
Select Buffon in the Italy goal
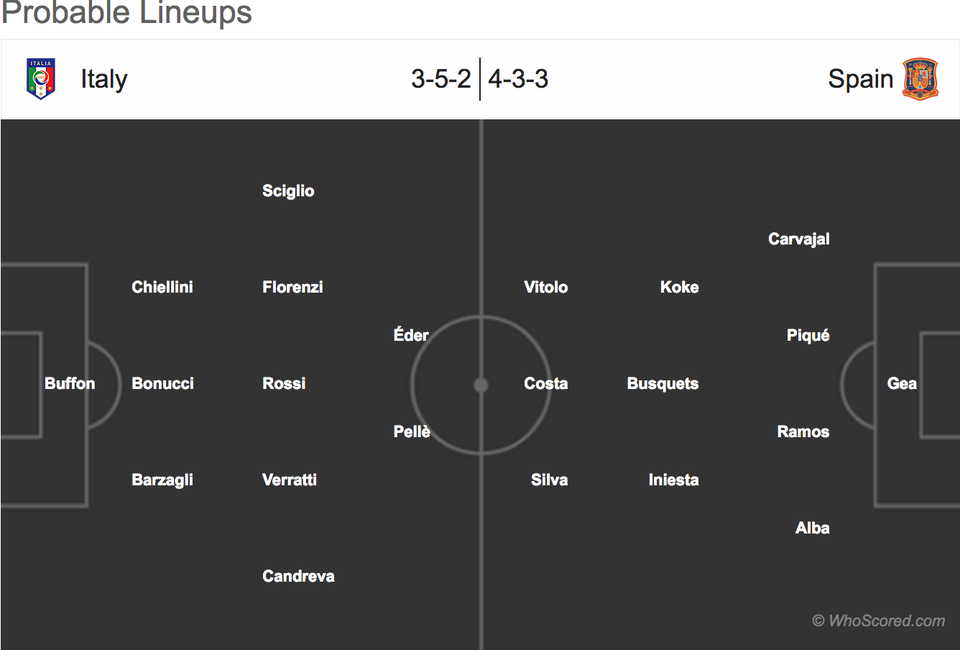(70, 383)
